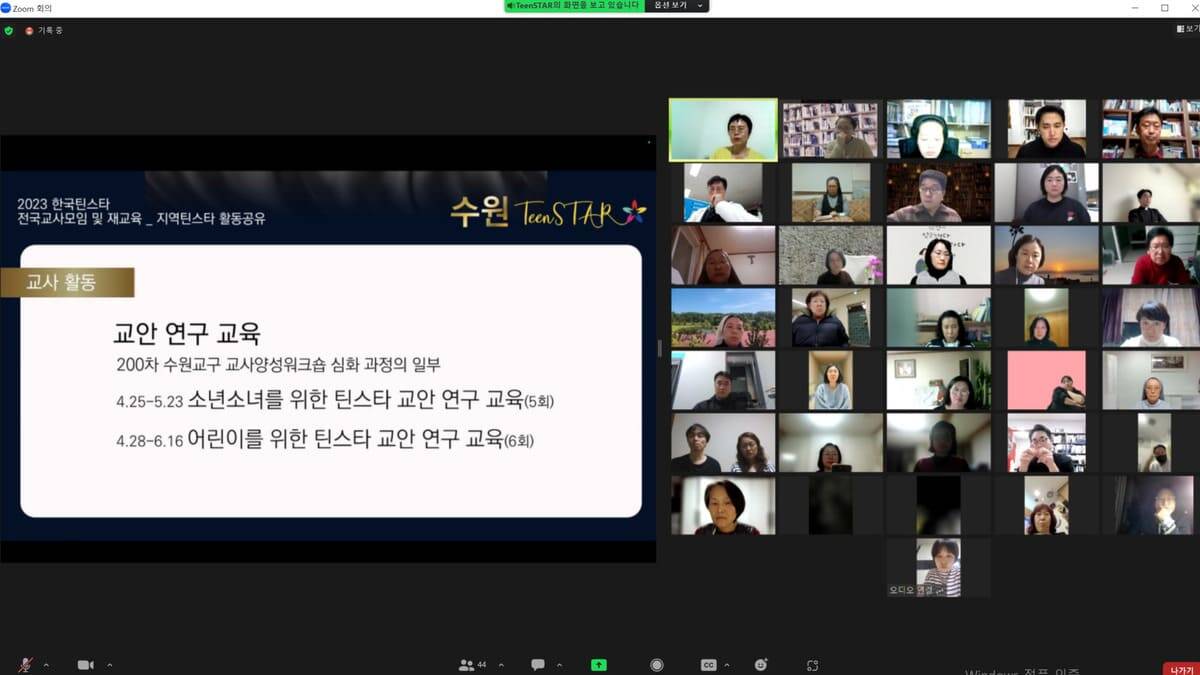
Task: Click the 4.25-5.23 소년소녀 course line
Action: (x=335, y=401)
